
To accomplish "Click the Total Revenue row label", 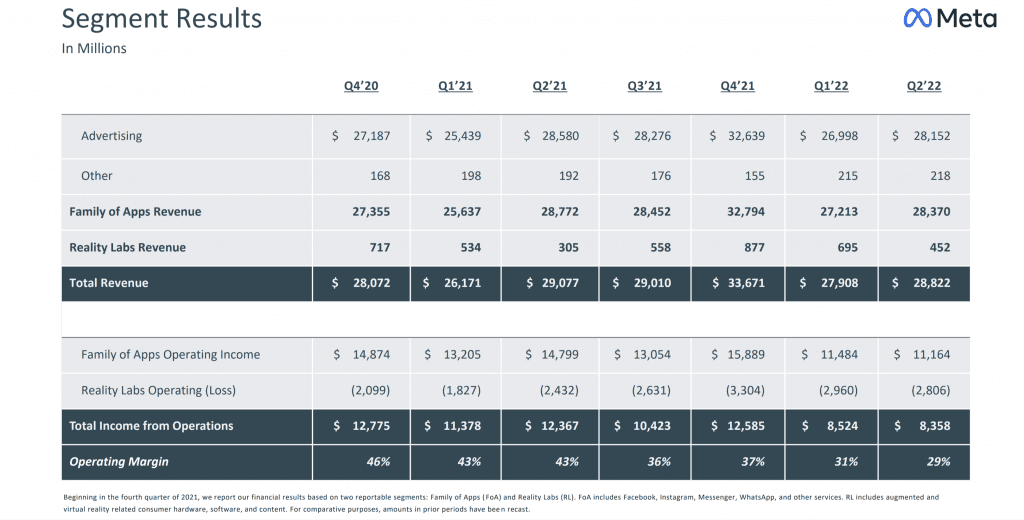I will [108, 283].
